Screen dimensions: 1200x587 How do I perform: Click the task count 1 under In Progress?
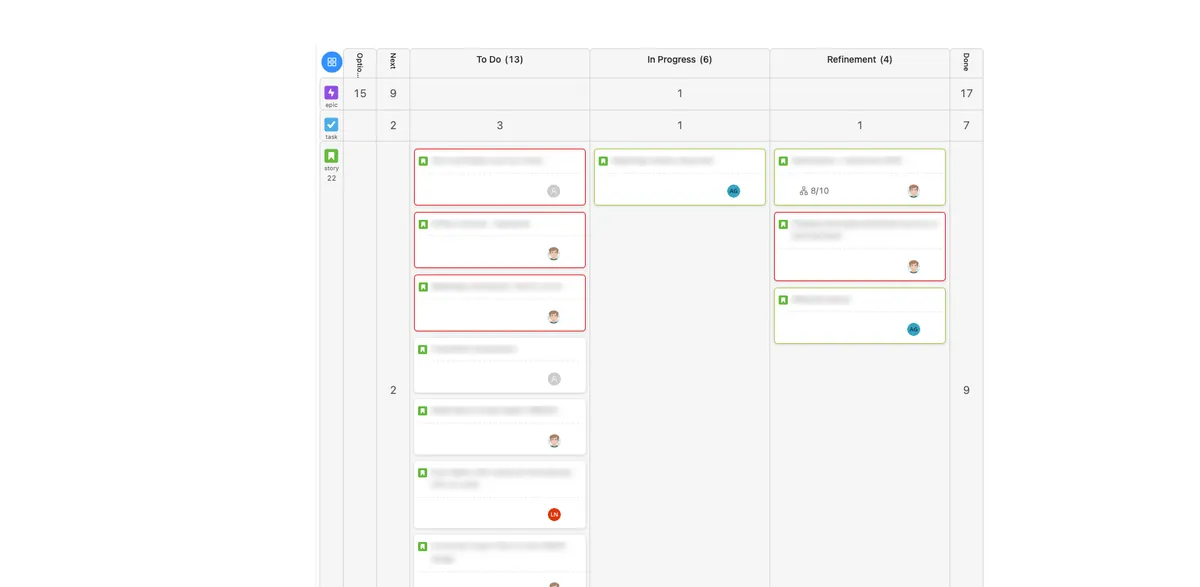point(680,126)
